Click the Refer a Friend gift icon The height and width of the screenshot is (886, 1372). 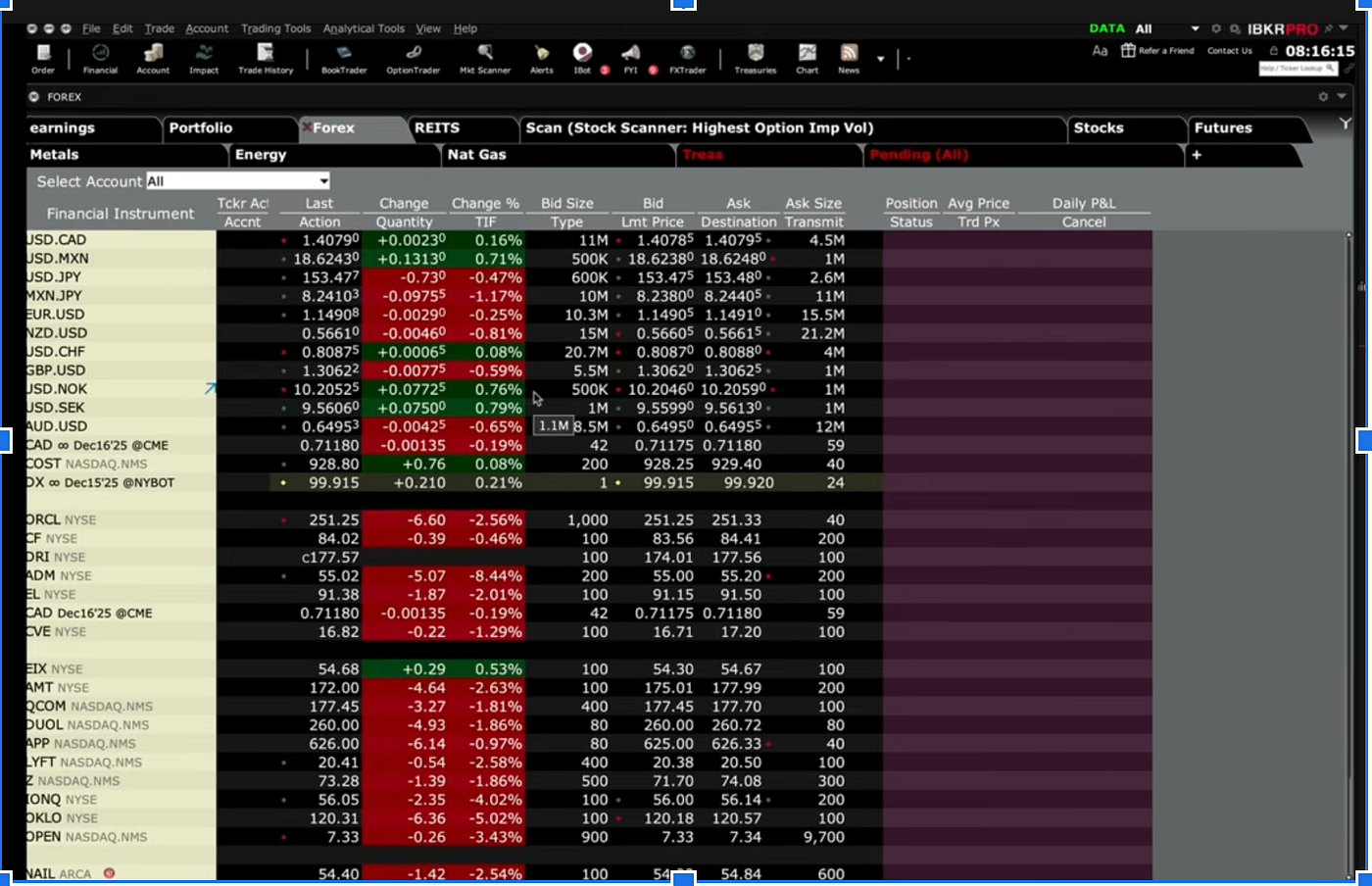pyautogui.click(x=1128, y=51)
